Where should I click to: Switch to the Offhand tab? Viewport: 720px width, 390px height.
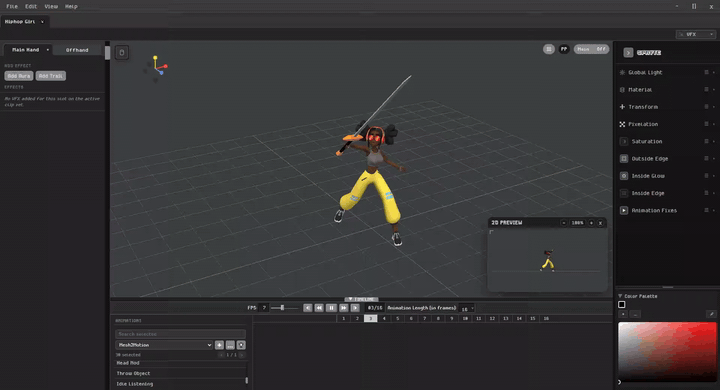[x=77, y=50]
